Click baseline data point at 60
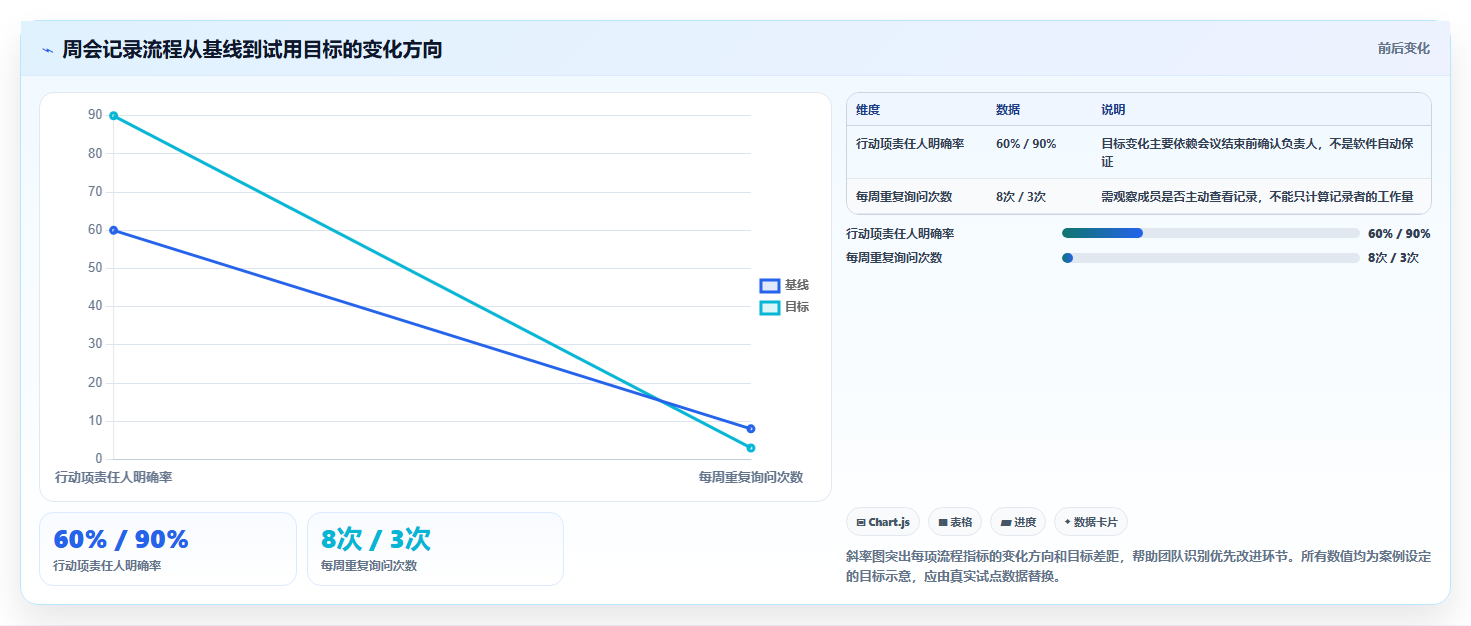This screenshot has width=1471, height=626. click(114, 230)
